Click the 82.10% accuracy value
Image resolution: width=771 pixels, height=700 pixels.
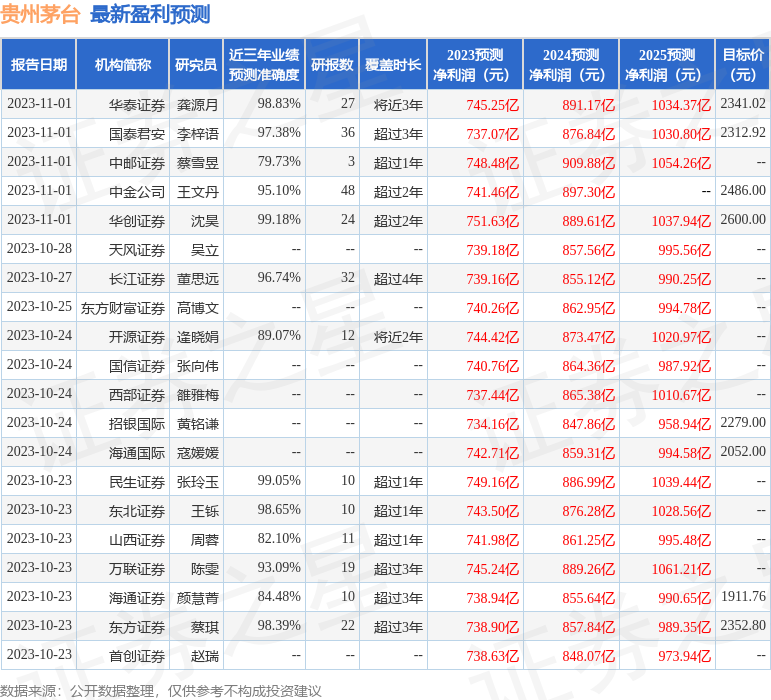tap(279, 539)
